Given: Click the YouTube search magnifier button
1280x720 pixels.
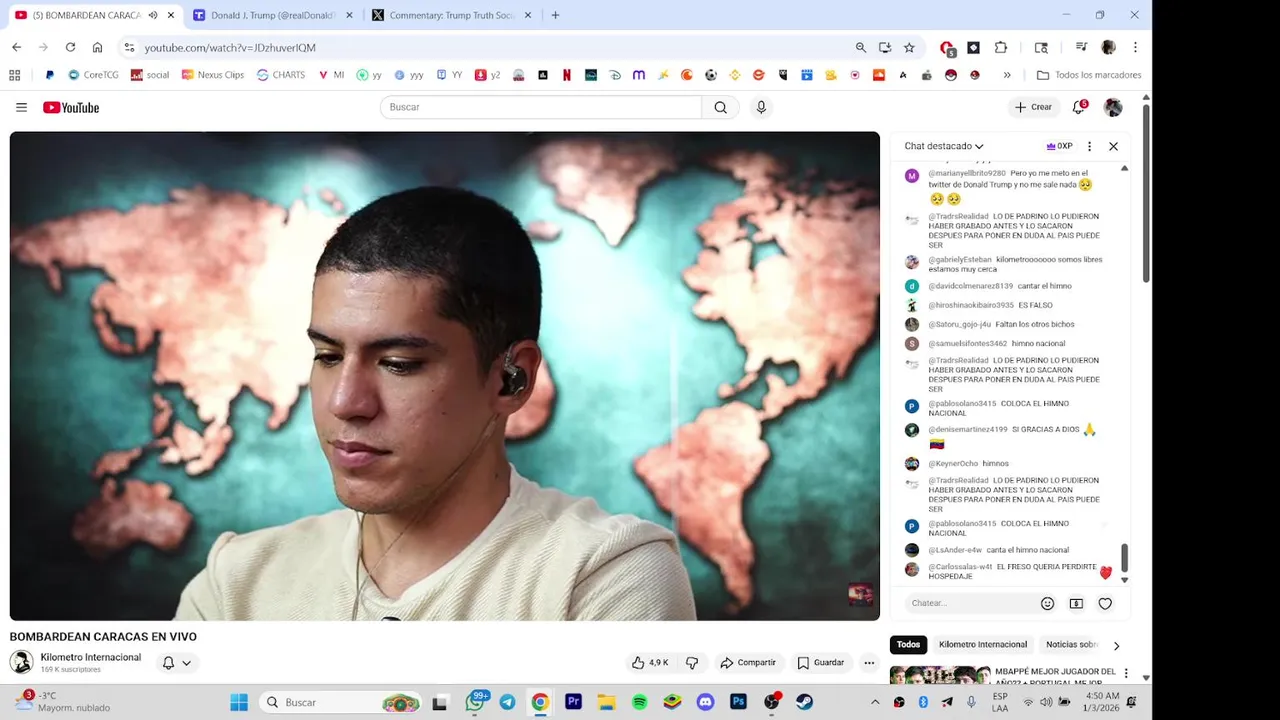Looking at the screenshot, I should [x=720, y=107].
